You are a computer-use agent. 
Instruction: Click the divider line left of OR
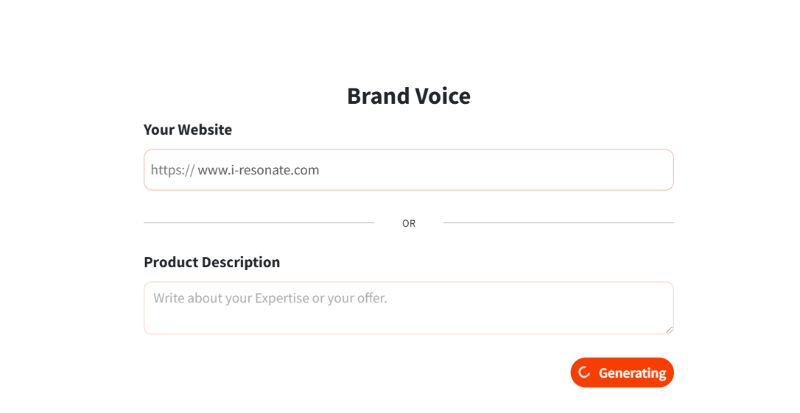(x=258, y=222)
